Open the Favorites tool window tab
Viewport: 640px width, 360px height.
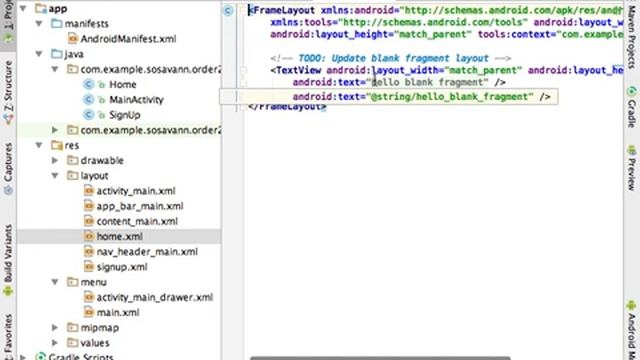(x=8, y=337)
